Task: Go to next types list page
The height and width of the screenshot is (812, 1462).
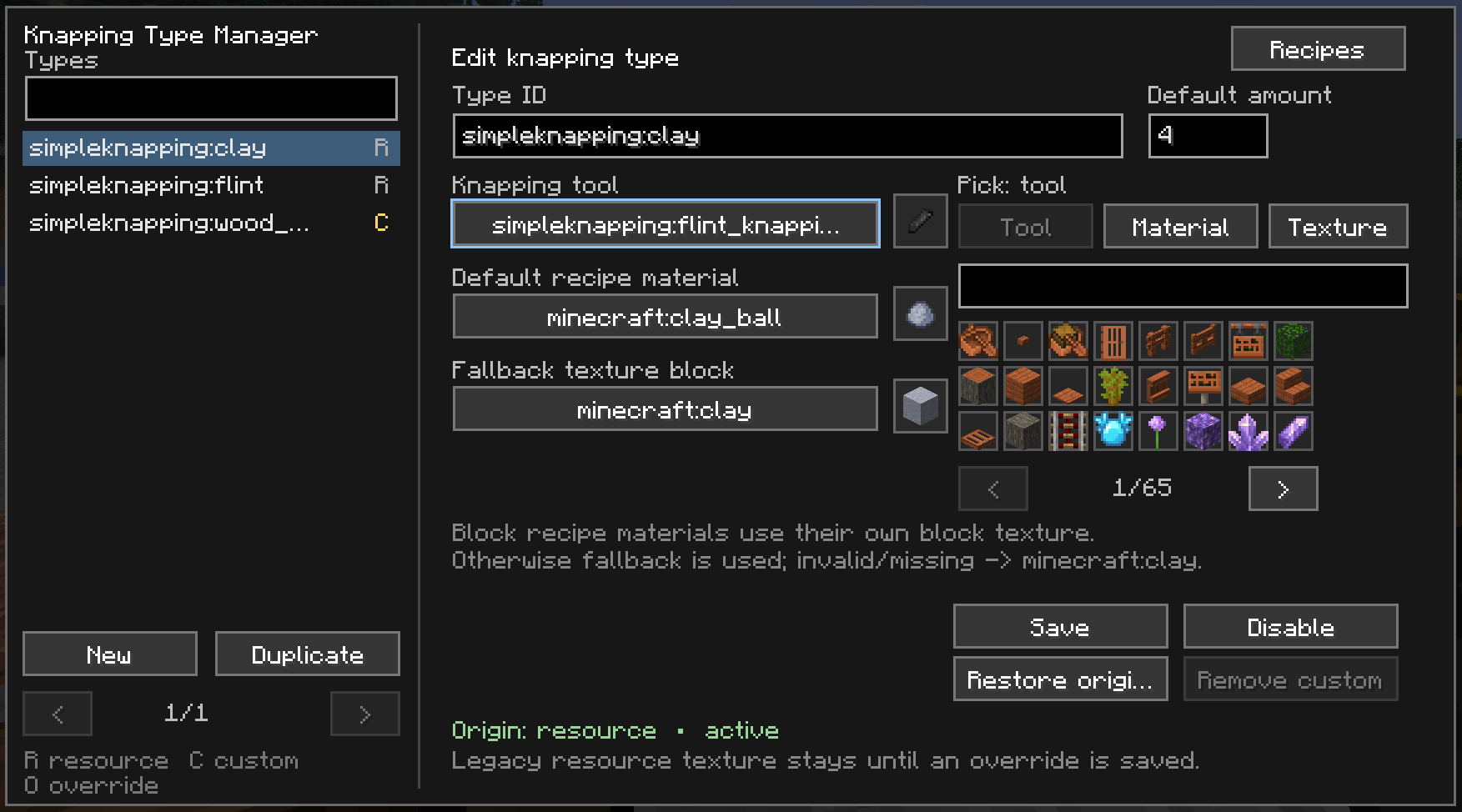Action: (365, 714)
